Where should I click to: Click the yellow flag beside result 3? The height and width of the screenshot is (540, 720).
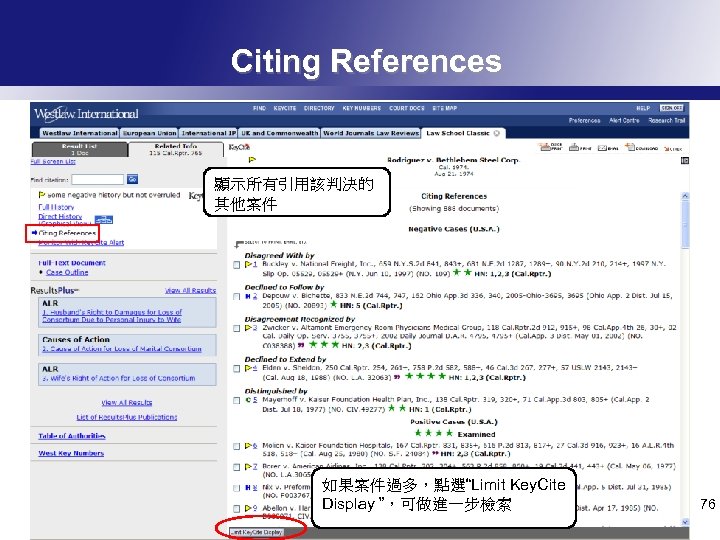(248, 328)
